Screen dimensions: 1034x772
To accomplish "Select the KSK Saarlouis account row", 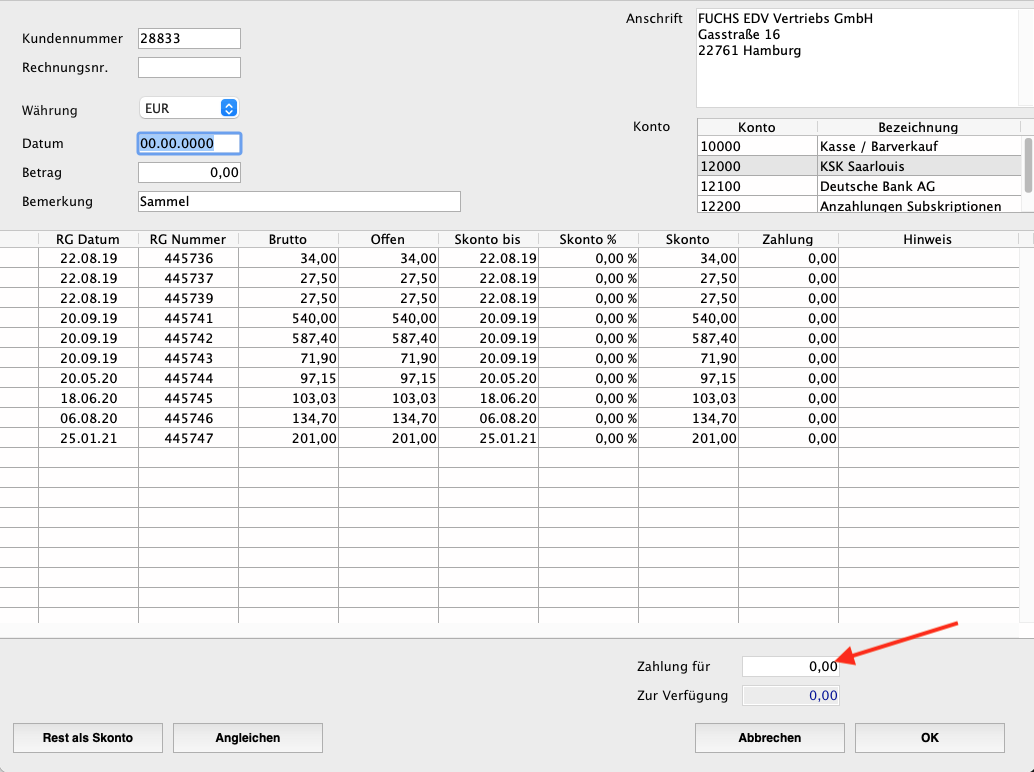I will (x=858, y=166).
